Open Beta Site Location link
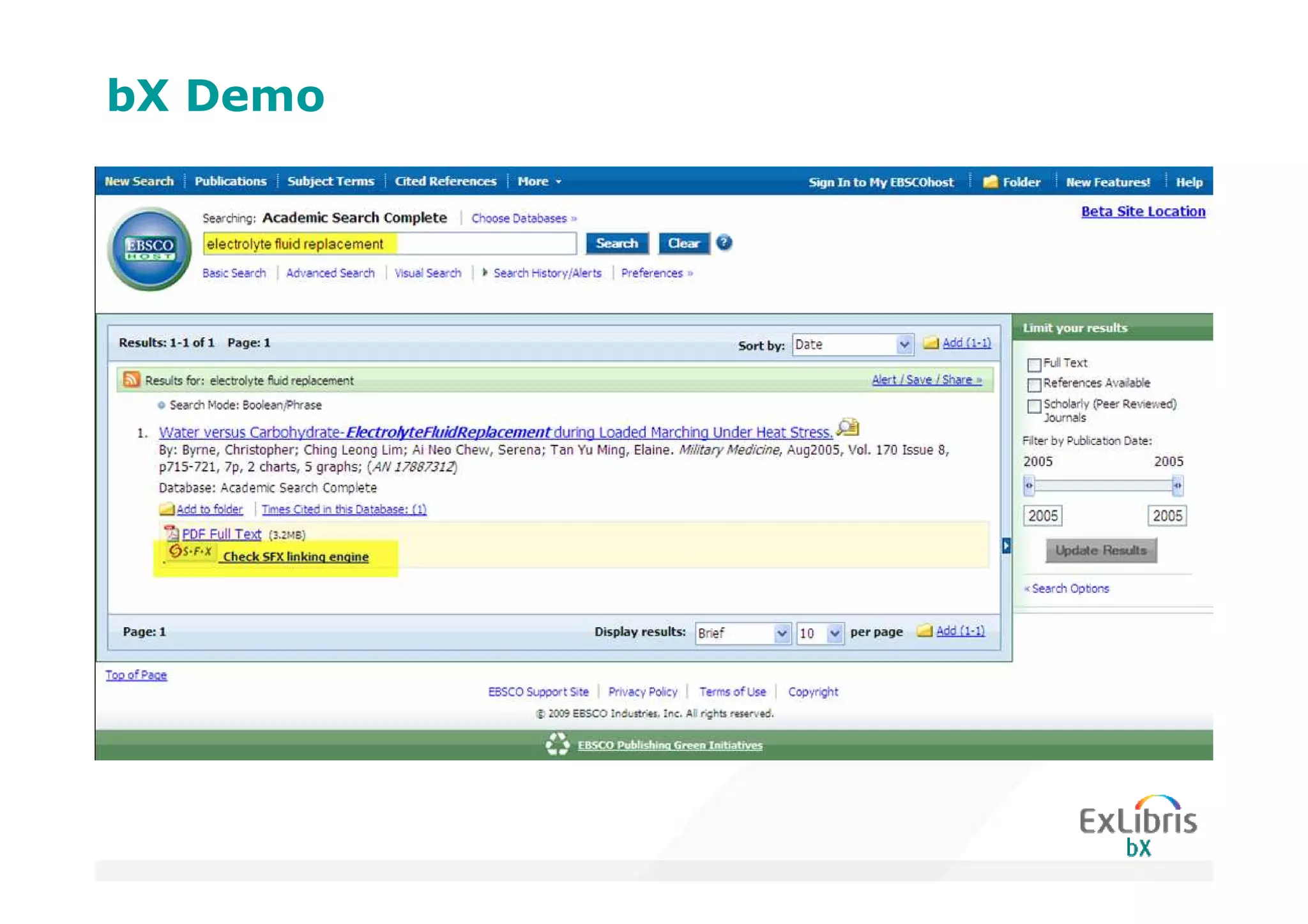This screenshot has width=1308, height=924. [x=1143, y=211]
